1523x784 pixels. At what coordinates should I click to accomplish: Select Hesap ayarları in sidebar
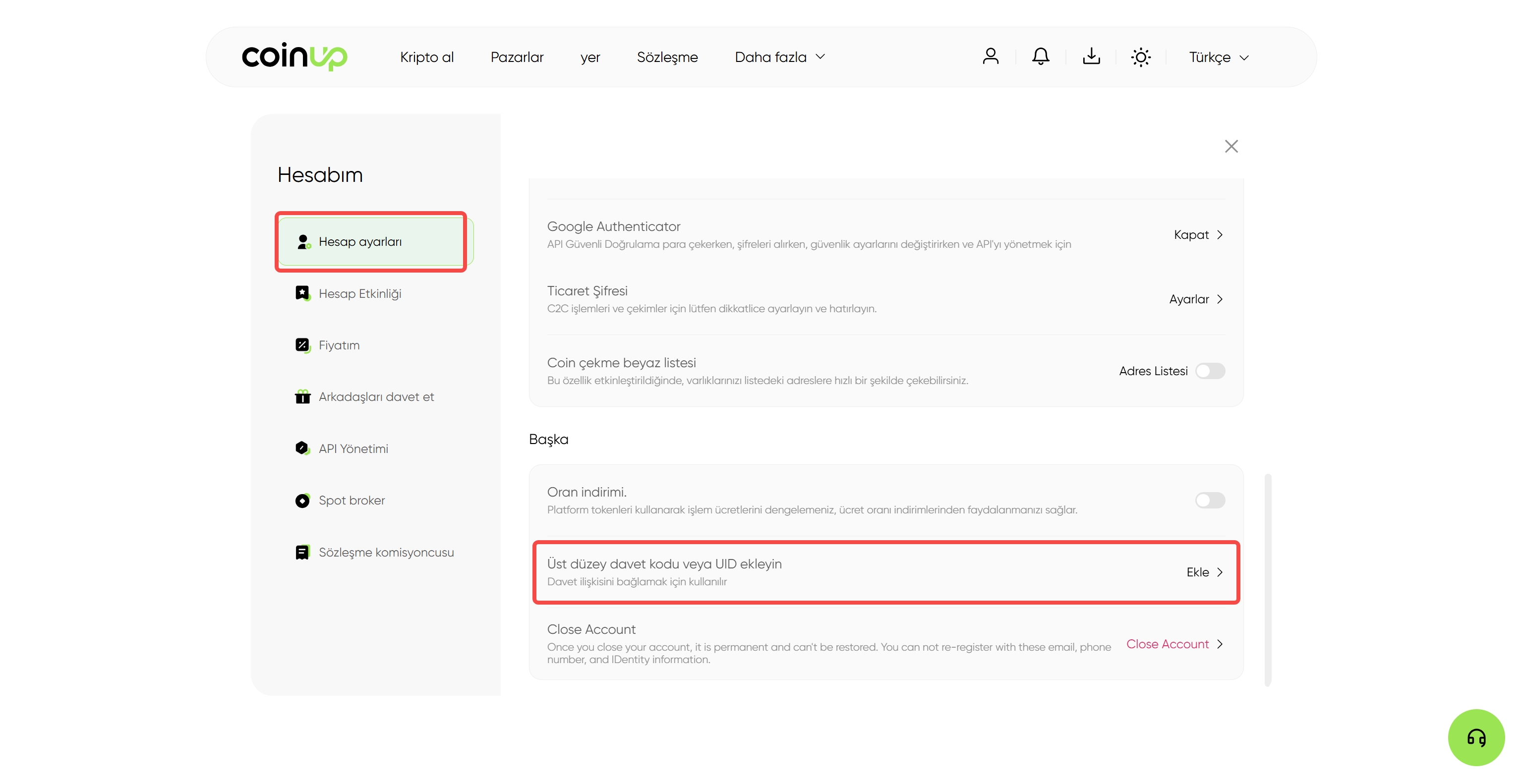coord(376,242)
